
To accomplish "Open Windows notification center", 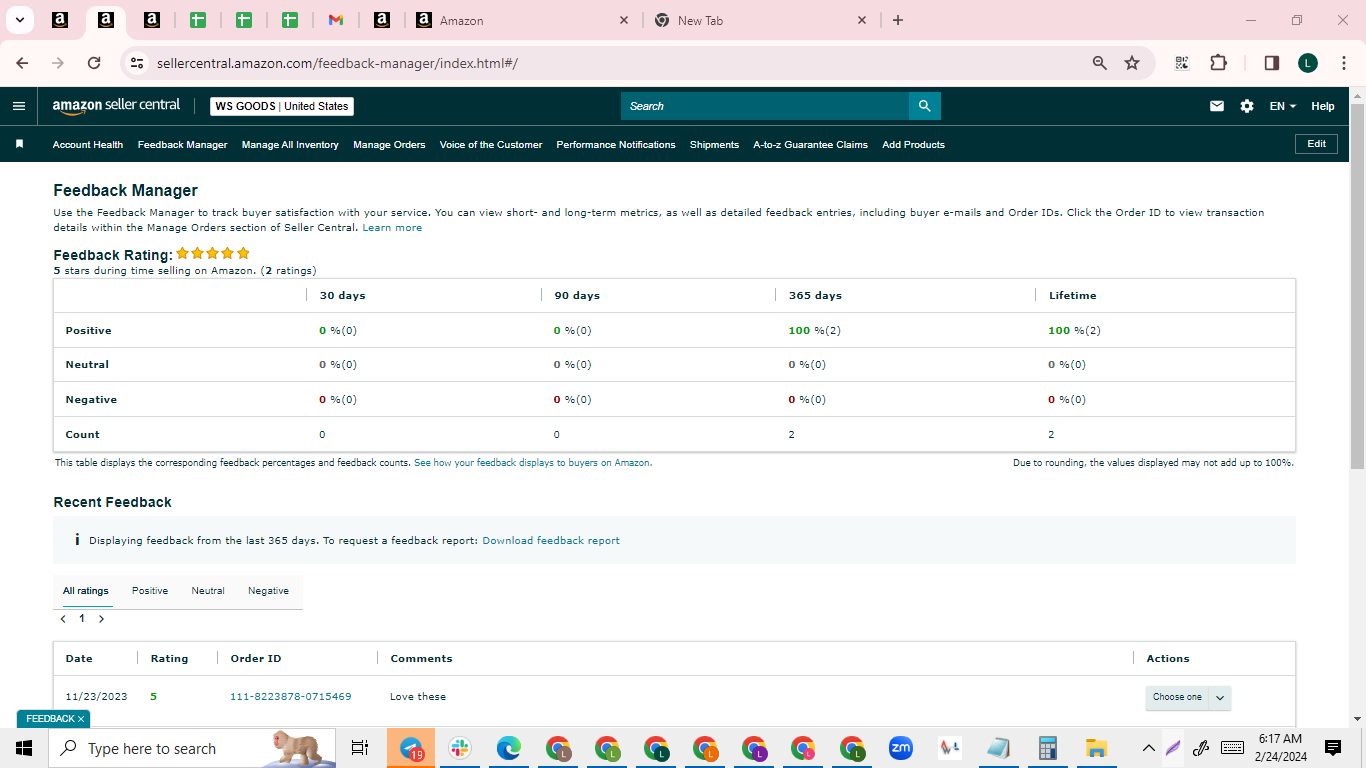I will [1333, 748].
